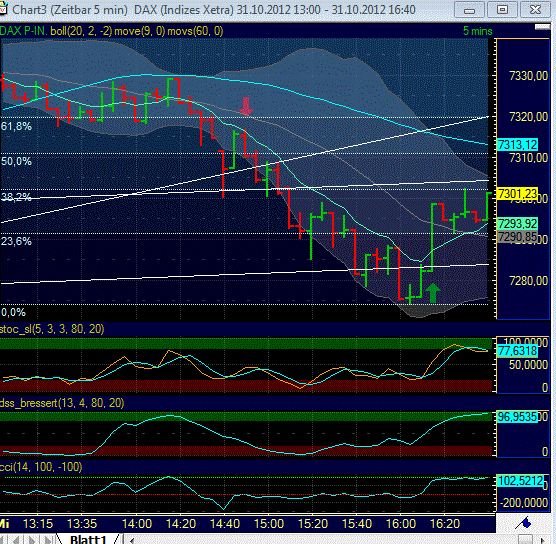Click the '50,0%' Fibonacci level label
This screenshot has height=544, width=556.
tap(16, 161)
